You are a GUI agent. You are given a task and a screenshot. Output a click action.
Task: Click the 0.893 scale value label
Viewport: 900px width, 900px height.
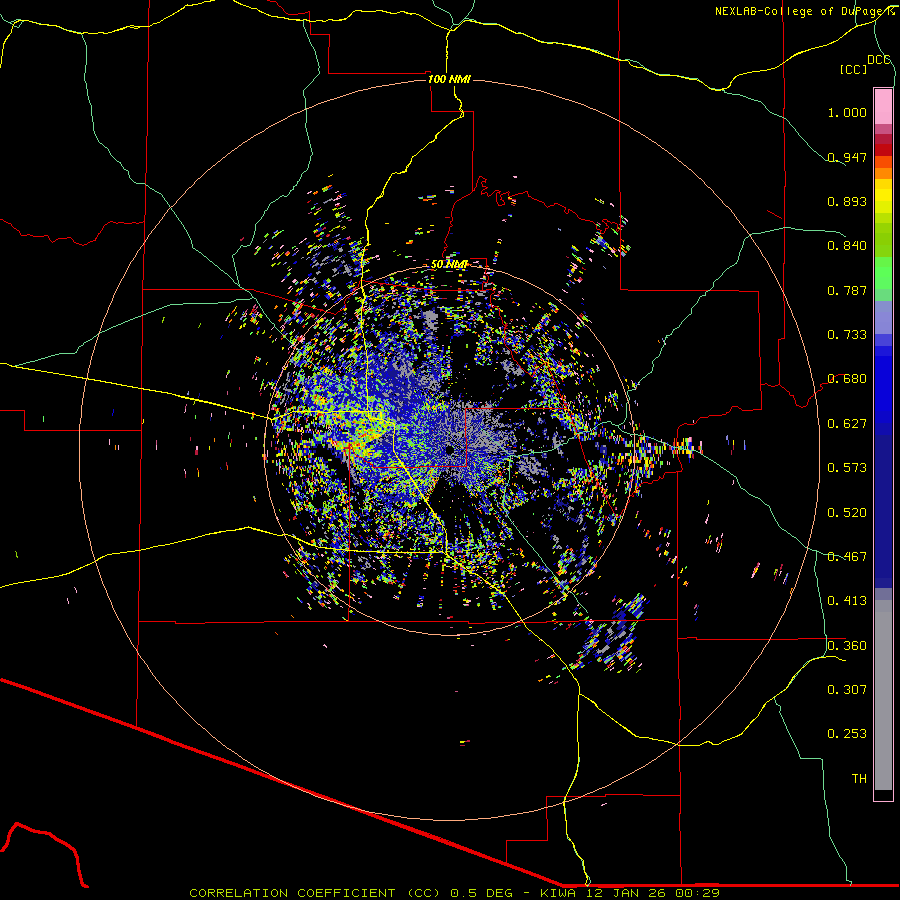[847, 201]
